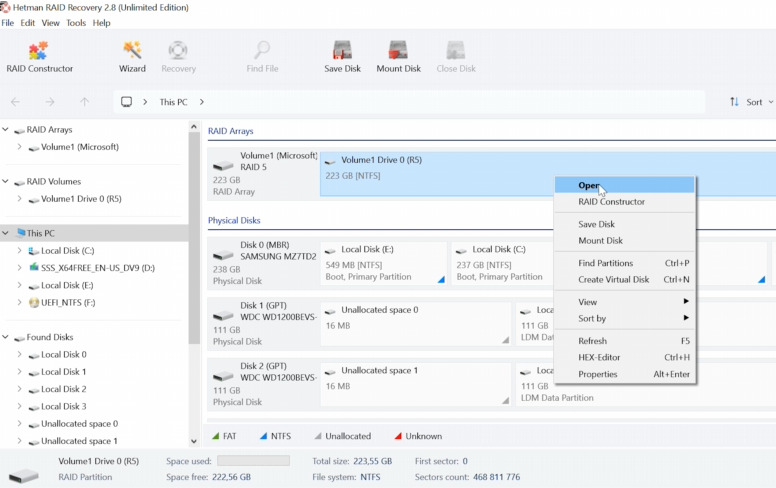
Task: Open the Help menu
Action: tap(101, 23)
